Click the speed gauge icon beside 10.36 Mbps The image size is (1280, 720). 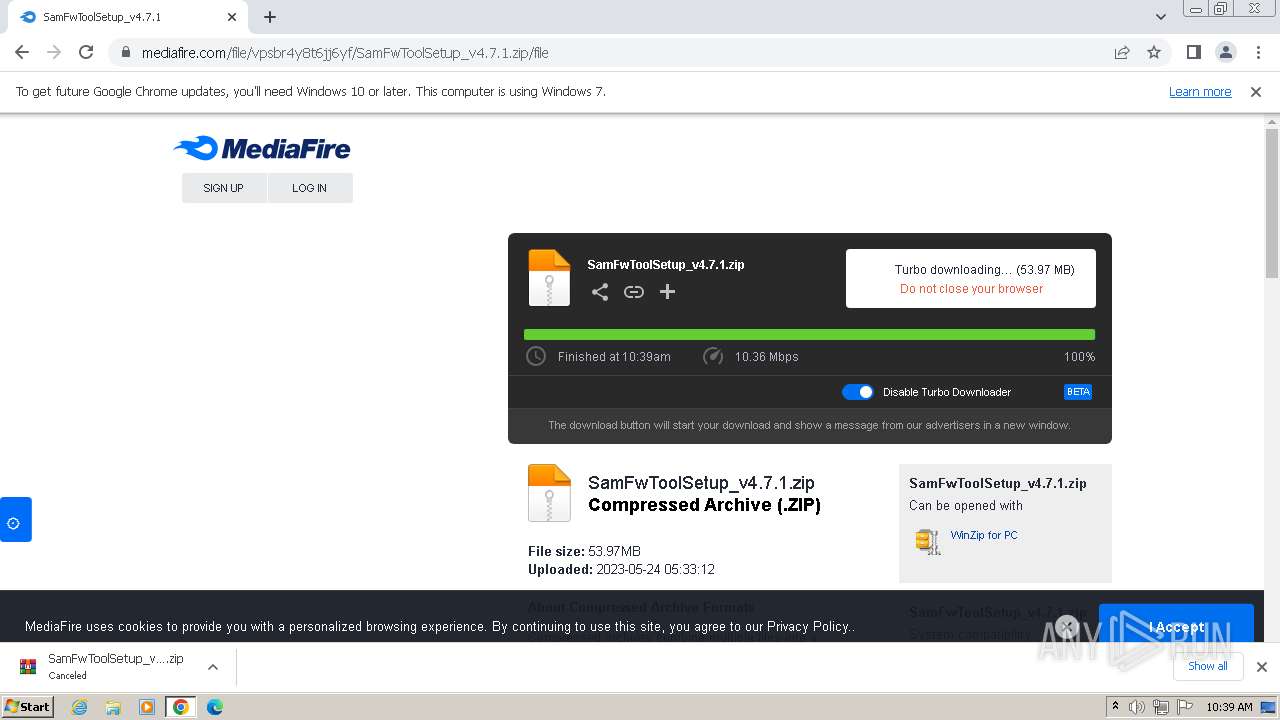point(713,356)
